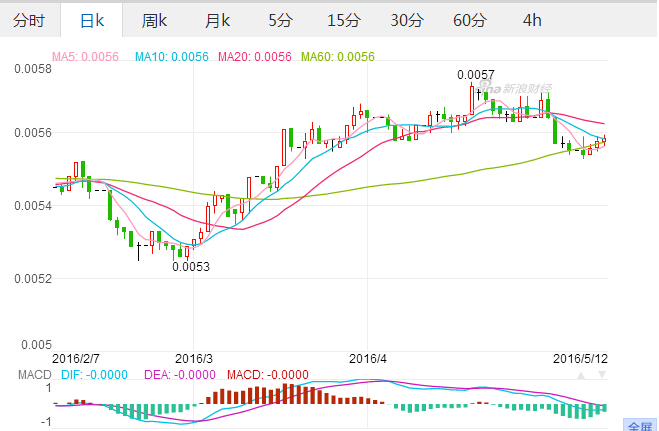Click the up triangle indicator arrow
This screenshot has height=431, width=659.
coord(583,374)
